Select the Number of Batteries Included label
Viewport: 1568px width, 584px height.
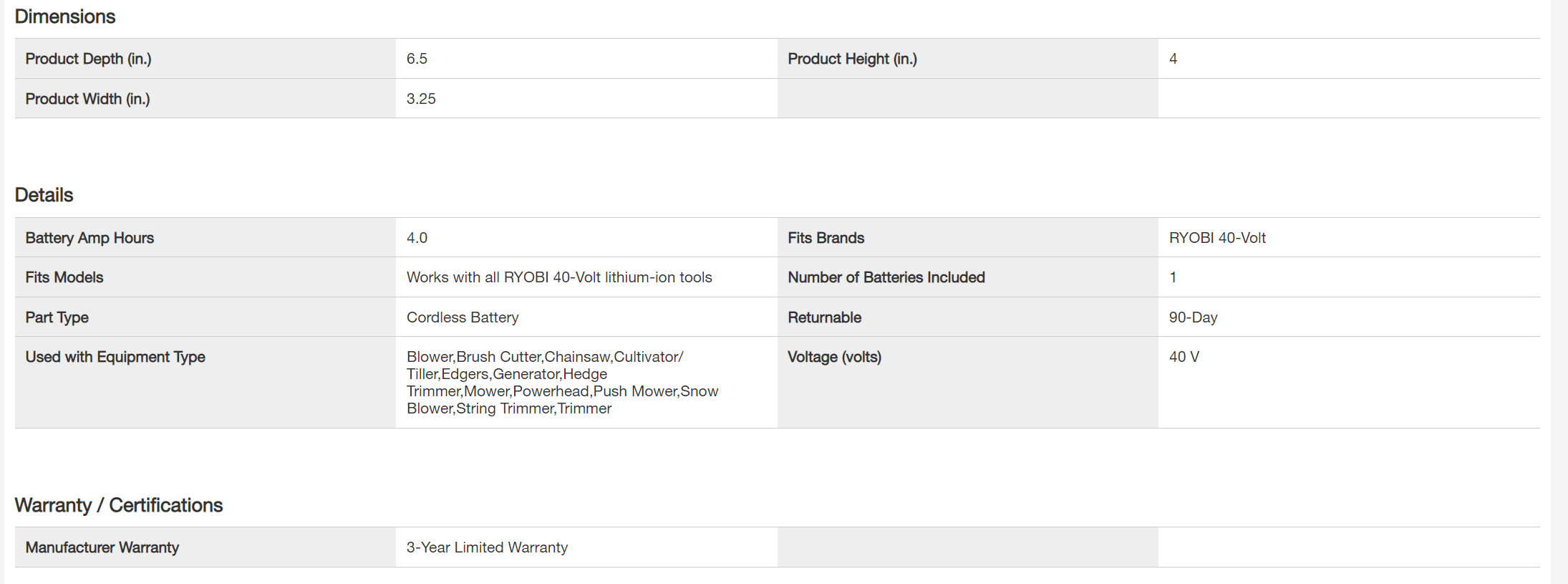tap(886, 277)
